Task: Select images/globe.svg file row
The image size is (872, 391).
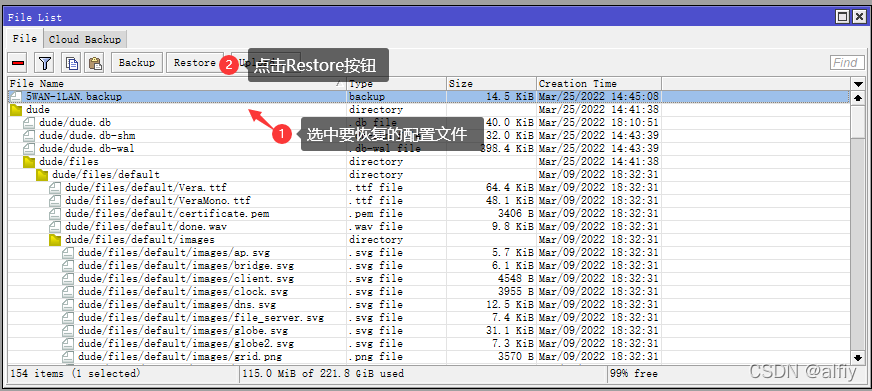Action: coord(429,330)
